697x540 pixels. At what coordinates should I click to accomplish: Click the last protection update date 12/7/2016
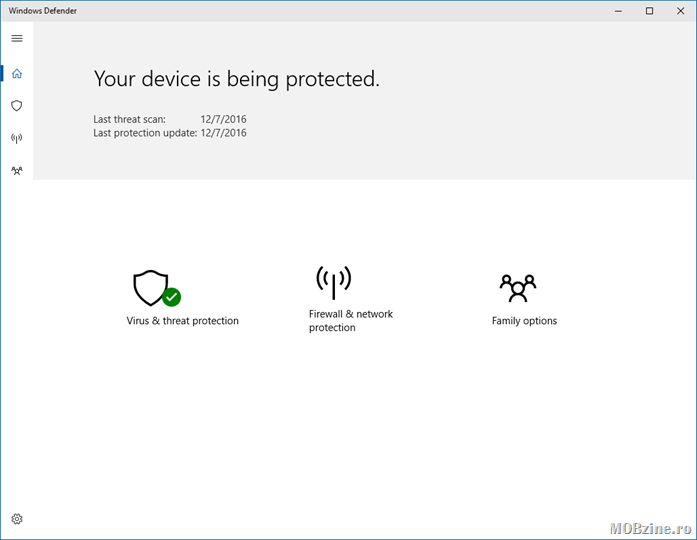[x=223, y=133]
